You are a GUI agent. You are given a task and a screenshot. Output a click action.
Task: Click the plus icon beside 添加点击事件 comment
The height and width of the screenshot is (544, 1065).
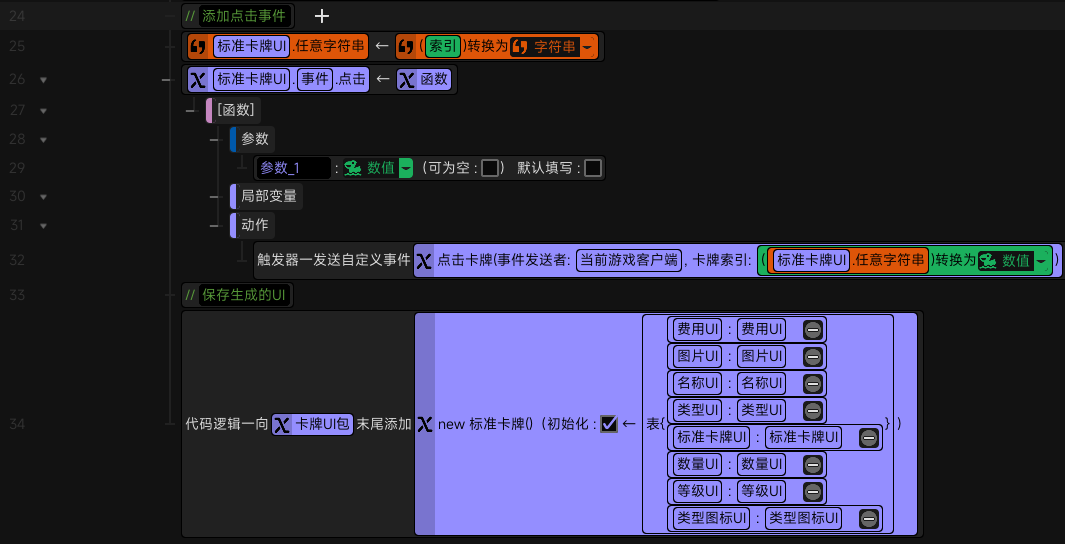click(322, 16)
